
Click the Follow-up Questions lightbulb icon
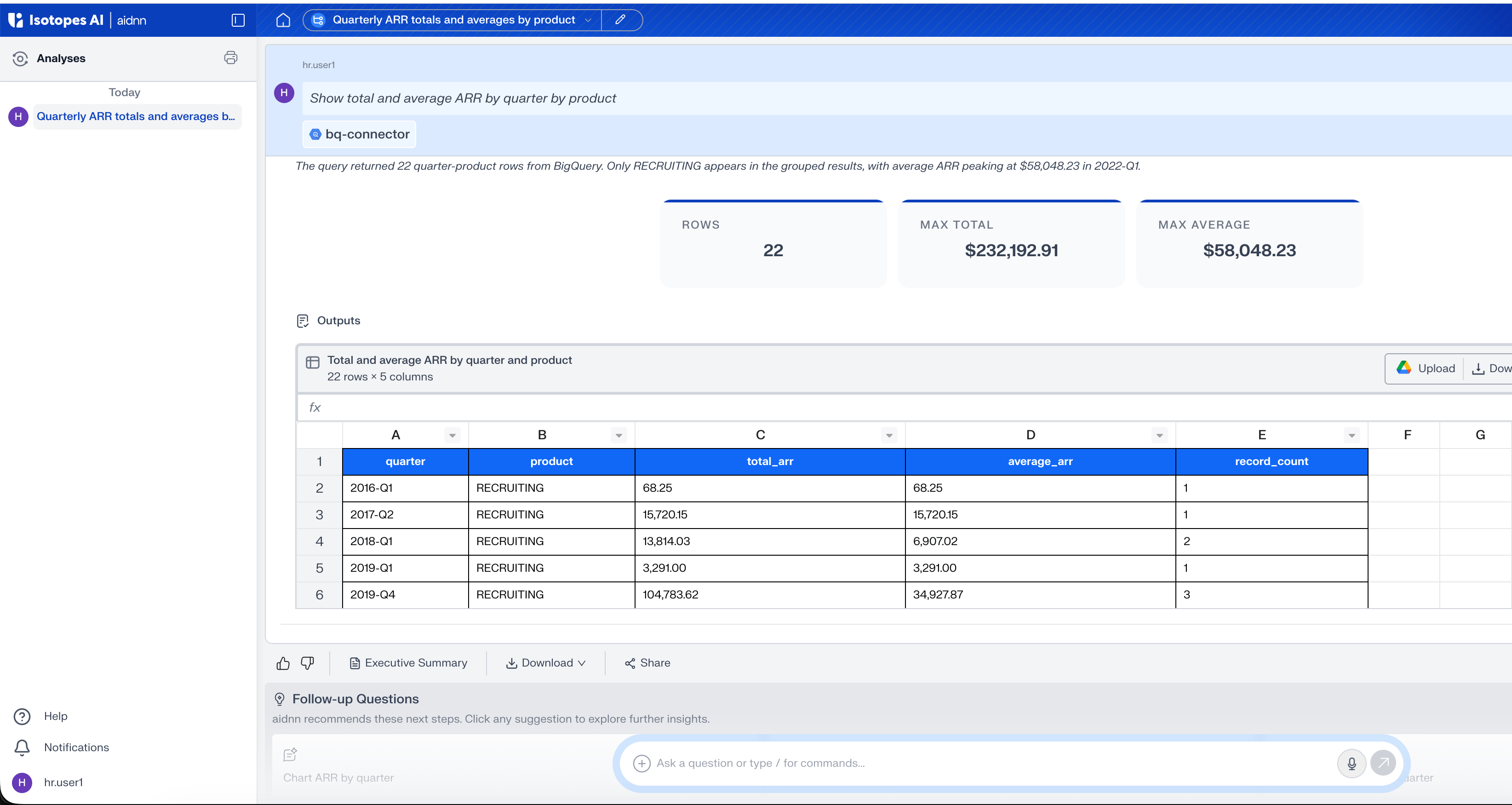pos(280,699)
